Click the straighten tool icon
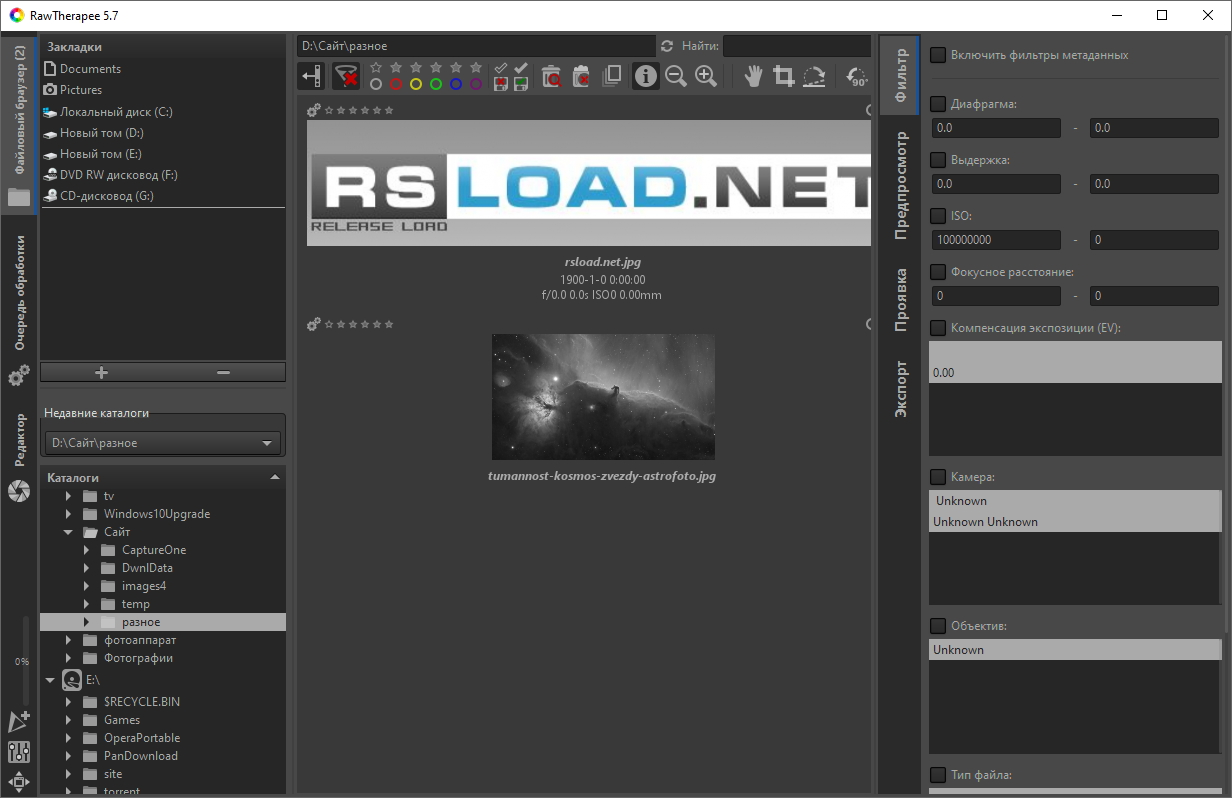This screenshot has width=1232, height=798. [815, 75]
